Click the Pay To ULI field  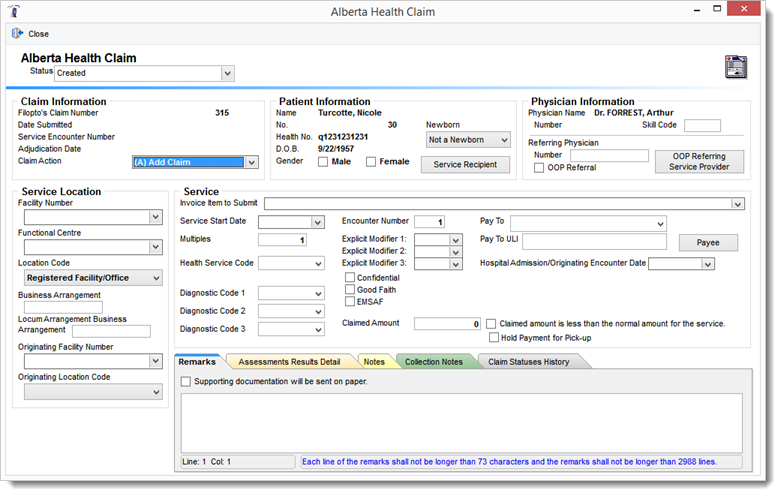[594, 242]
